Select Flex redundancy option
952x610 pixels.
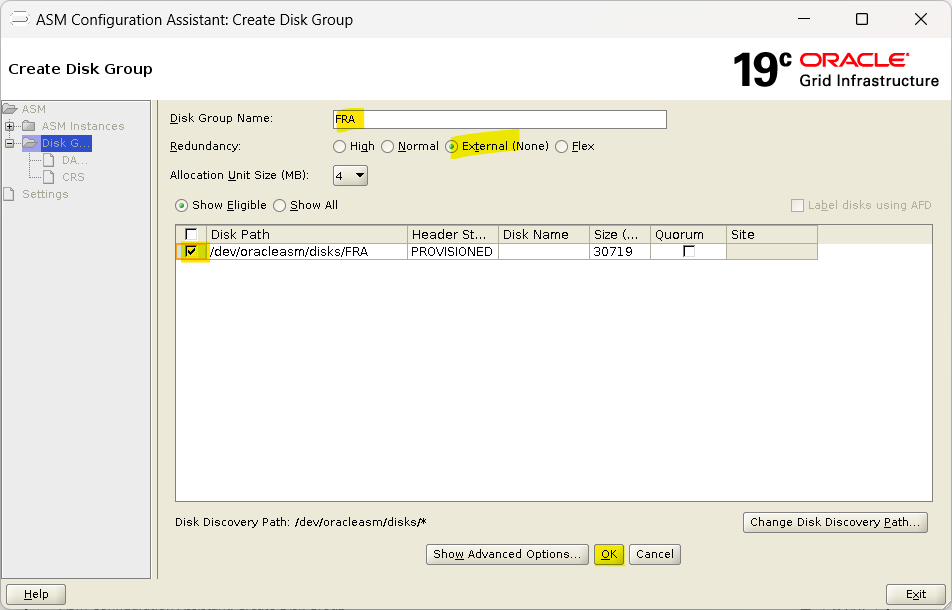(562, 146)
